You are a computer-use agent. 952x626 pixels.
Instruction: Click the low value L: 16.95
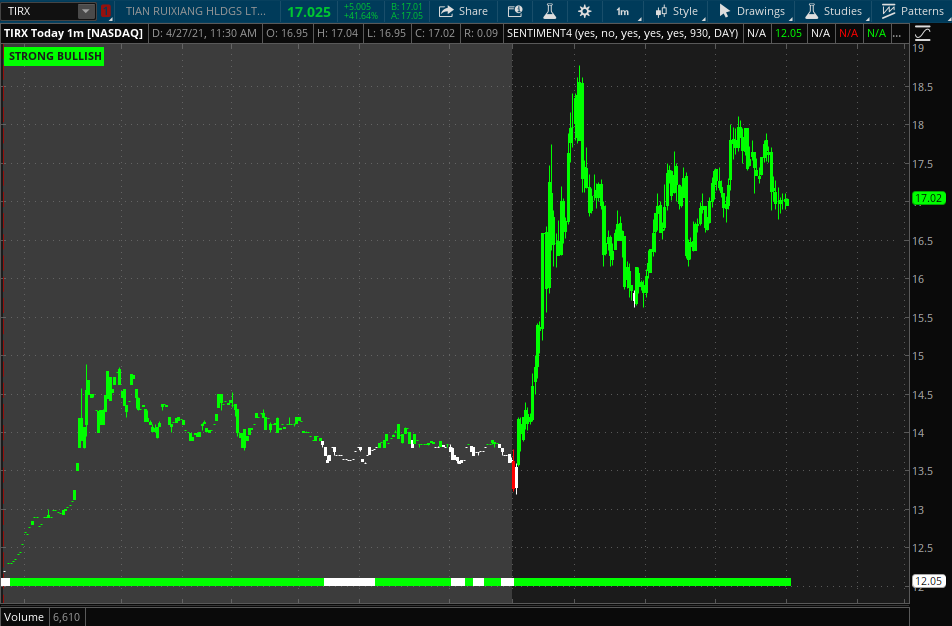pos(386,33)
